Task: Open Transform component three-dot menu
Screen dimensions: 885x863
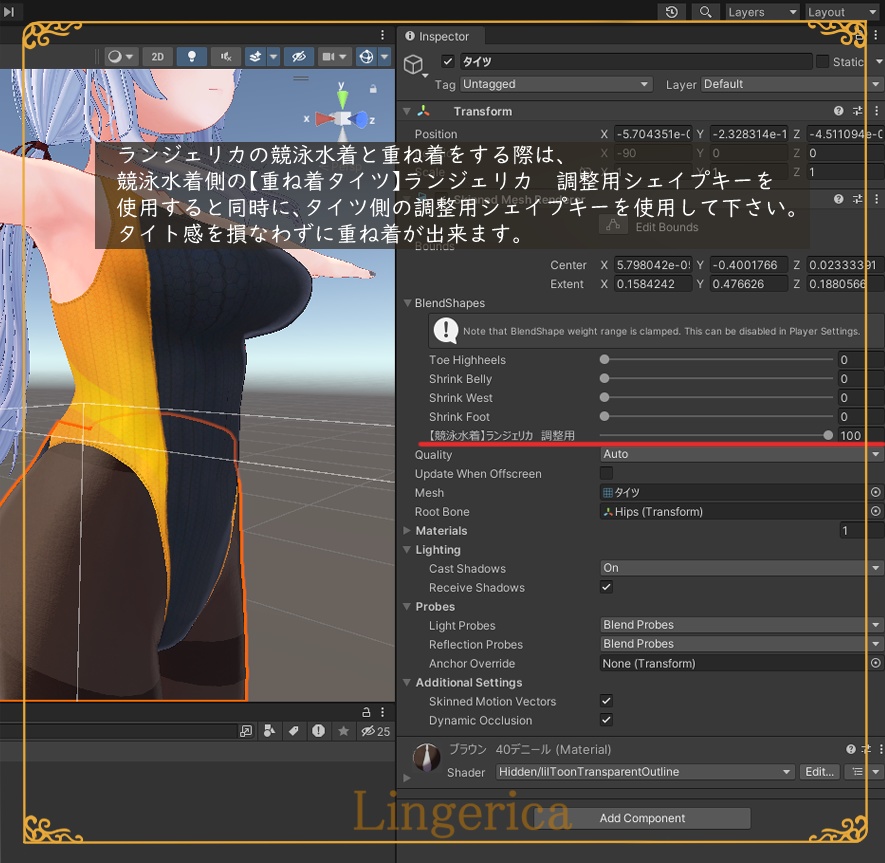Action: pos(877,111)
